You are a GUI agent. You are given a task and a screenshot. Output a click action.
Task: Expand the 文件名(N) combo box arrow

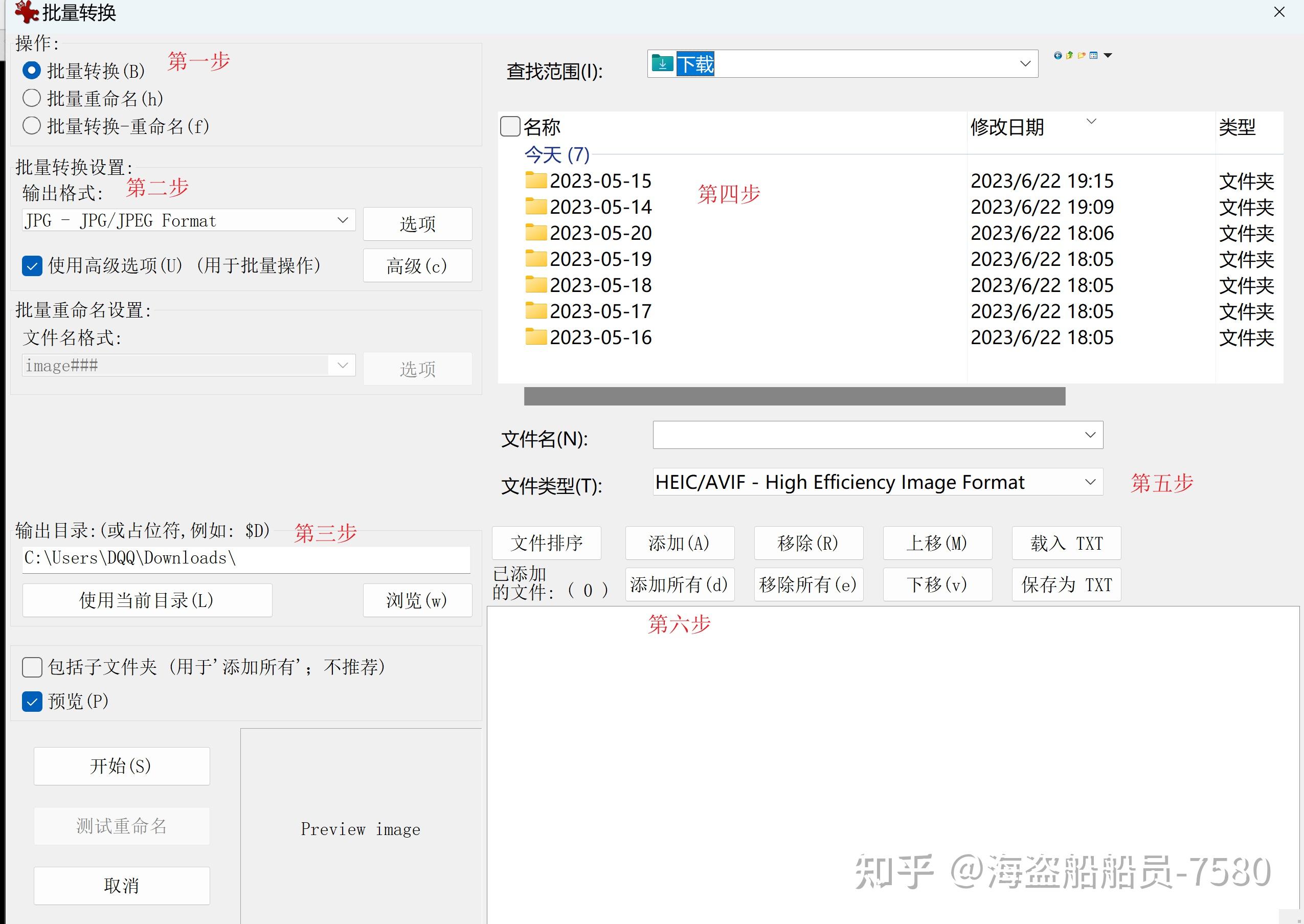pos(1090,435)
